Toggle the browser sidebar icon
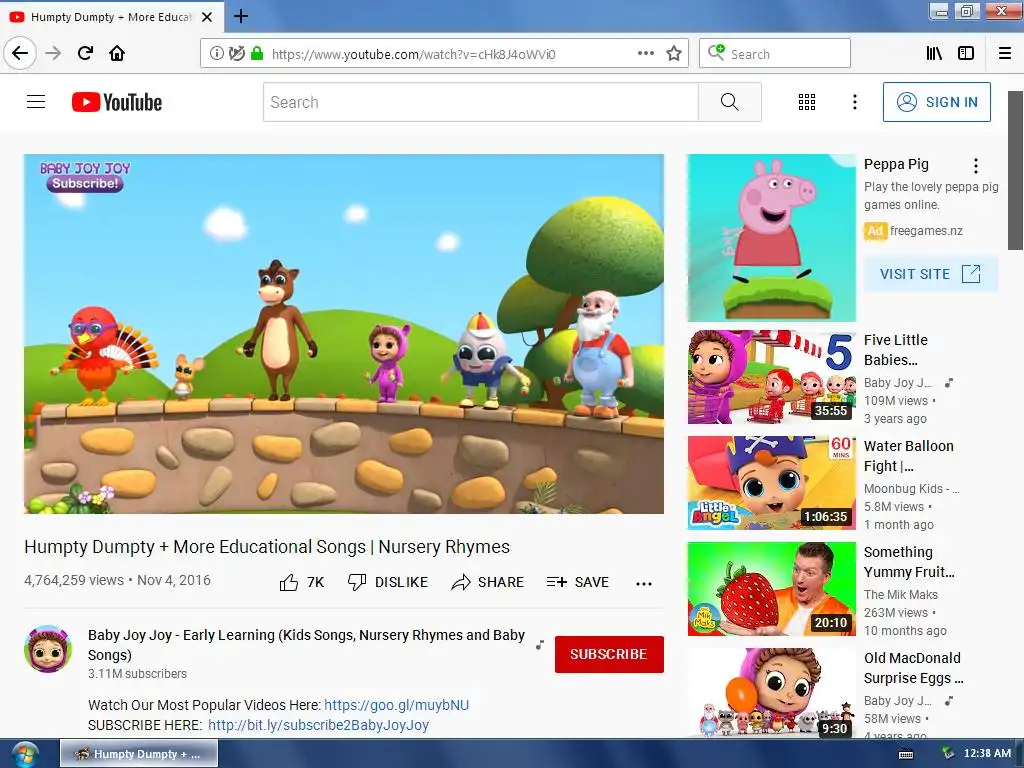 pyautogui.click(x=966, y=54)
